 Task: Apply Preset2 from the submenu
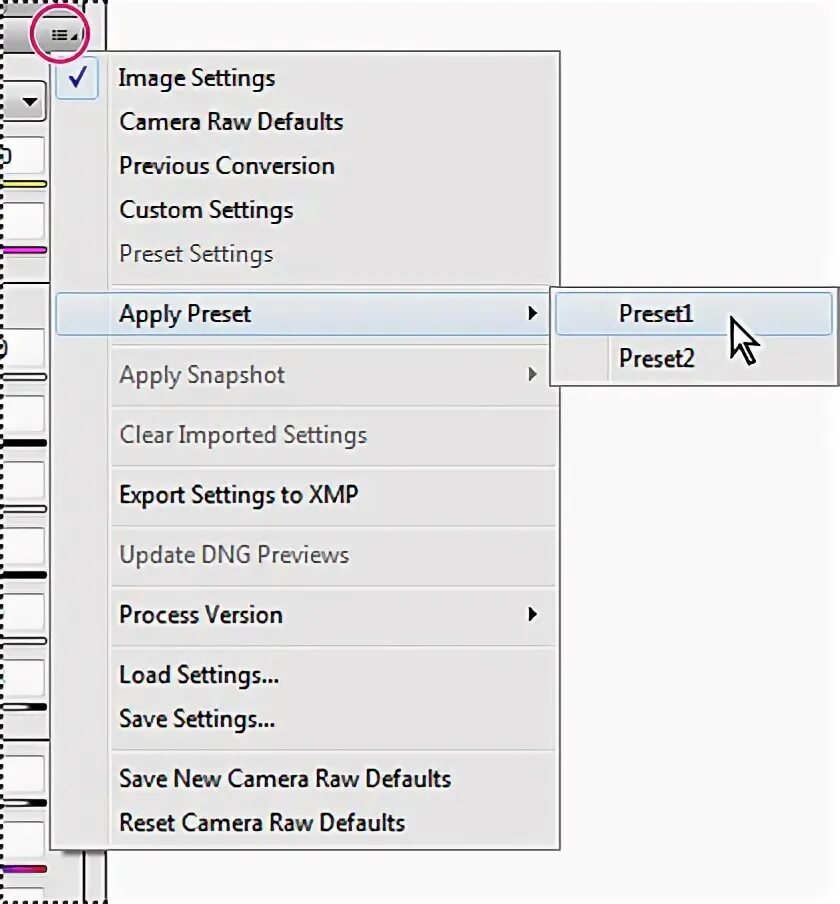656,358
